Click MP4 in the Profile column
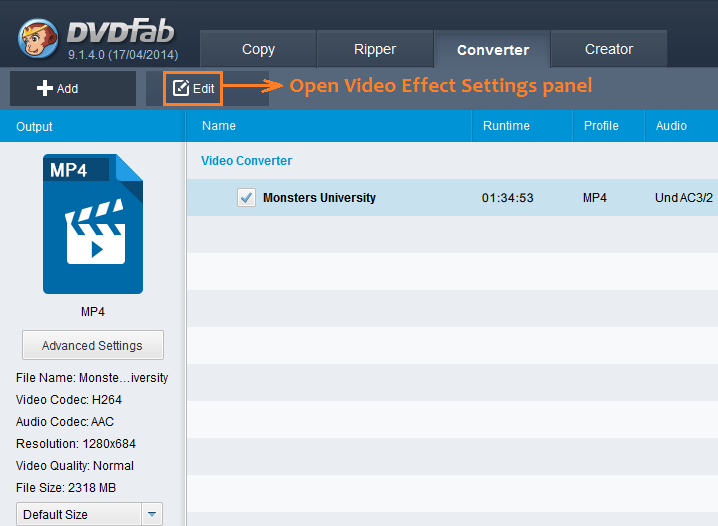Image resolution: width=718 pixels, height=526 pixels. coord(594,198)
